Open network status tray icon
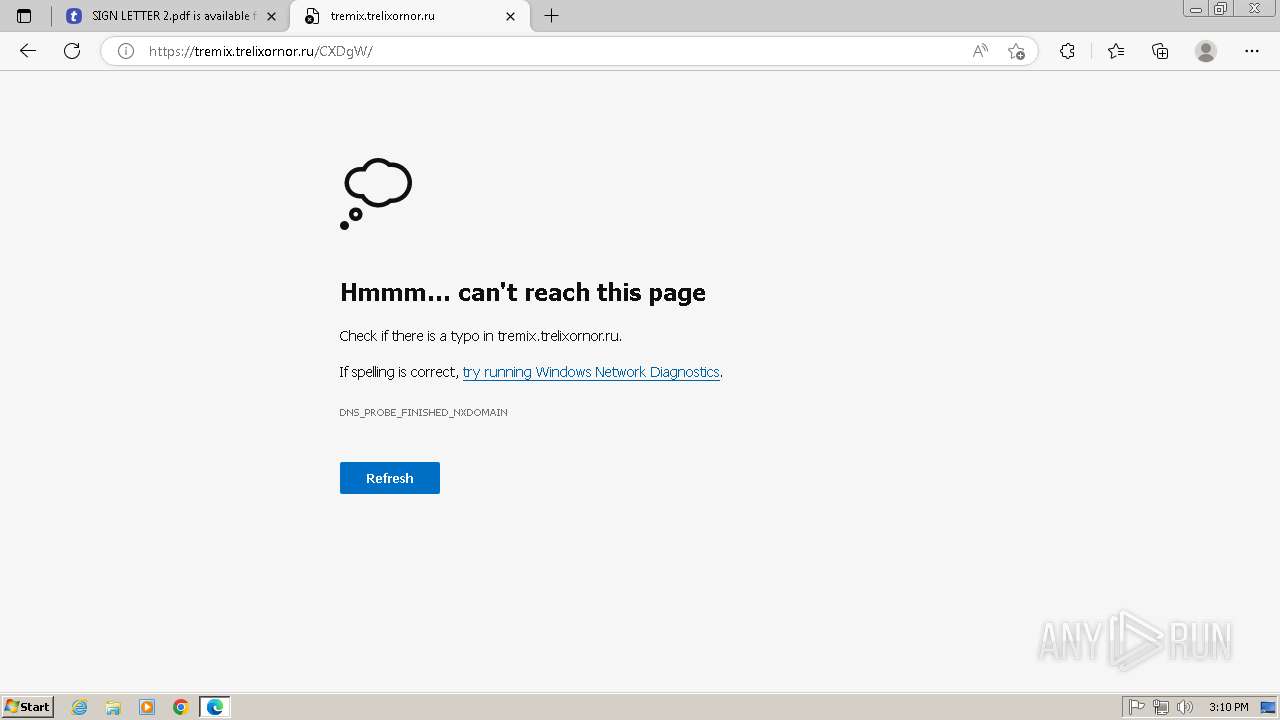Image resolution: width=1280 pixels, height=720 pixels. tap(1161, 707)
